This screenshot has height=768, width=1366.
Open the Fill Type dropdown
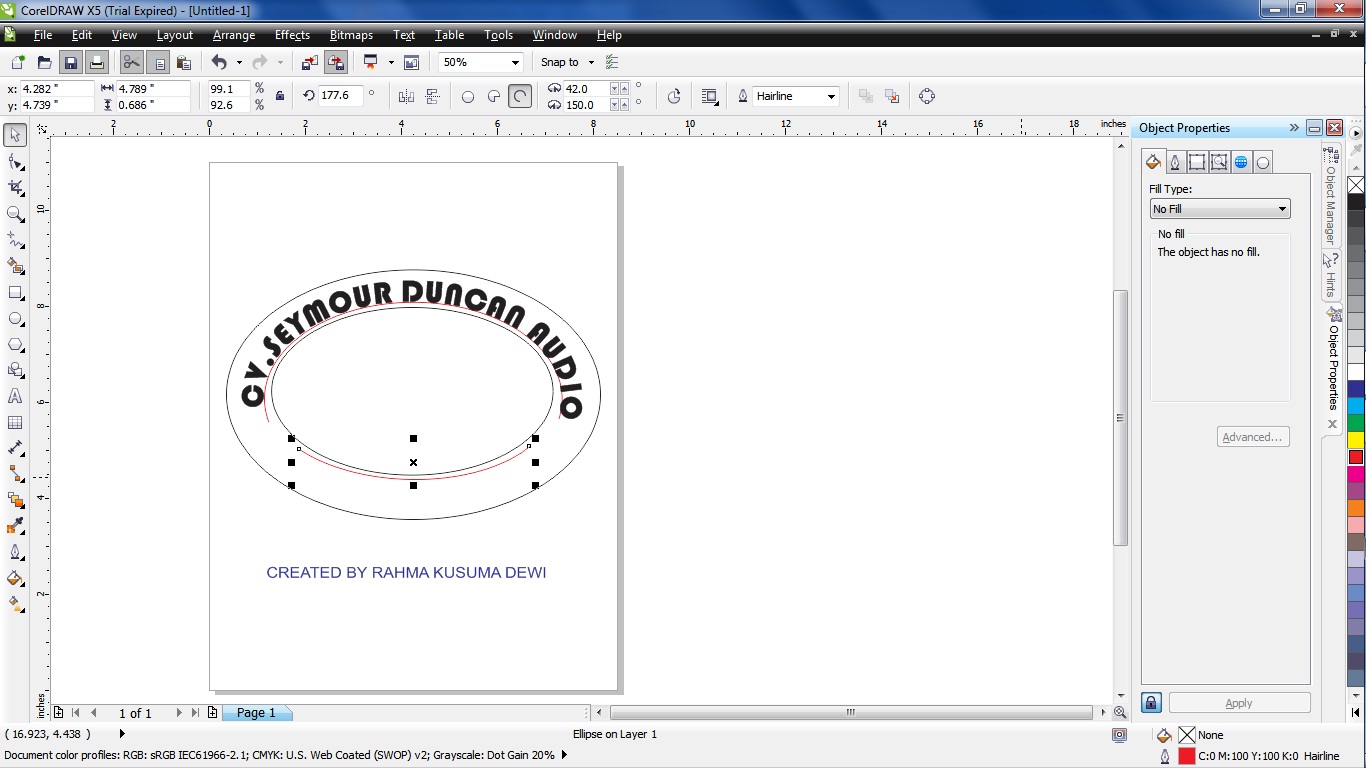[1220, 209]
